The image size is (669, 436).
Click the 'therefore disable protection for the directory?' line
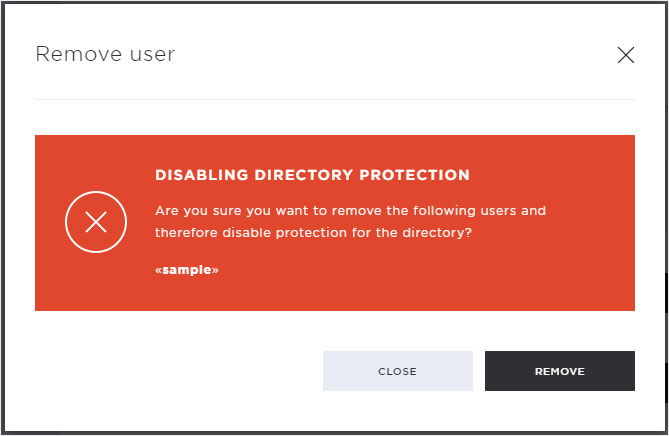313,233
